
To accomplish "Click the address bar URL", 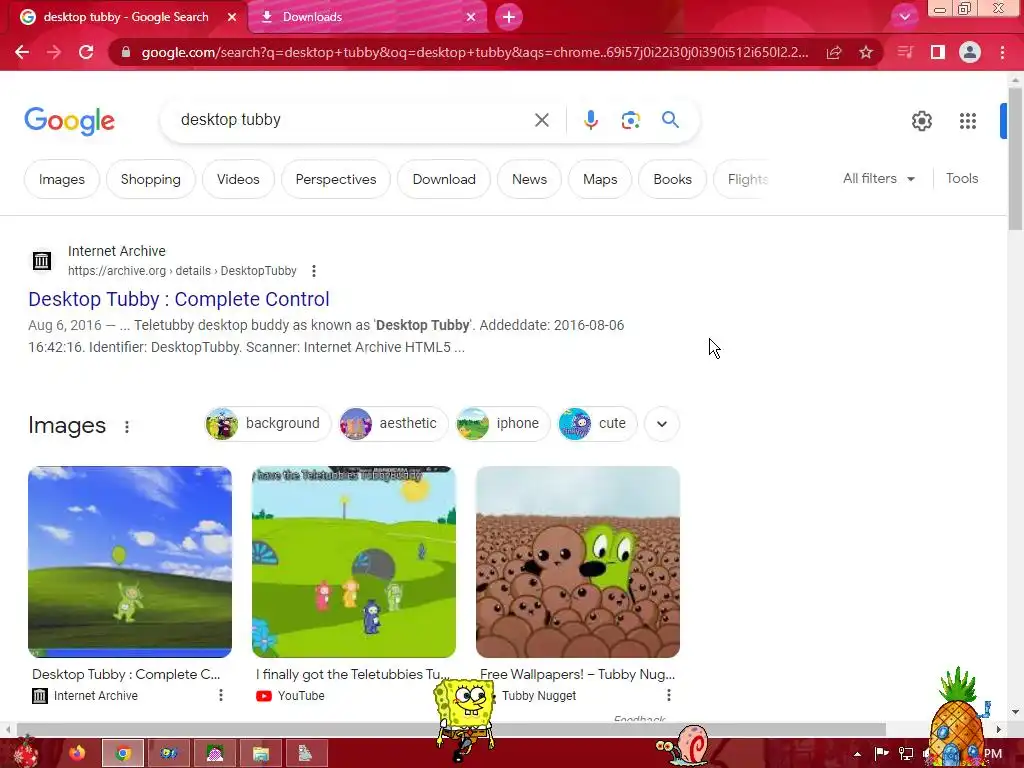I will (x=475, y=52).
